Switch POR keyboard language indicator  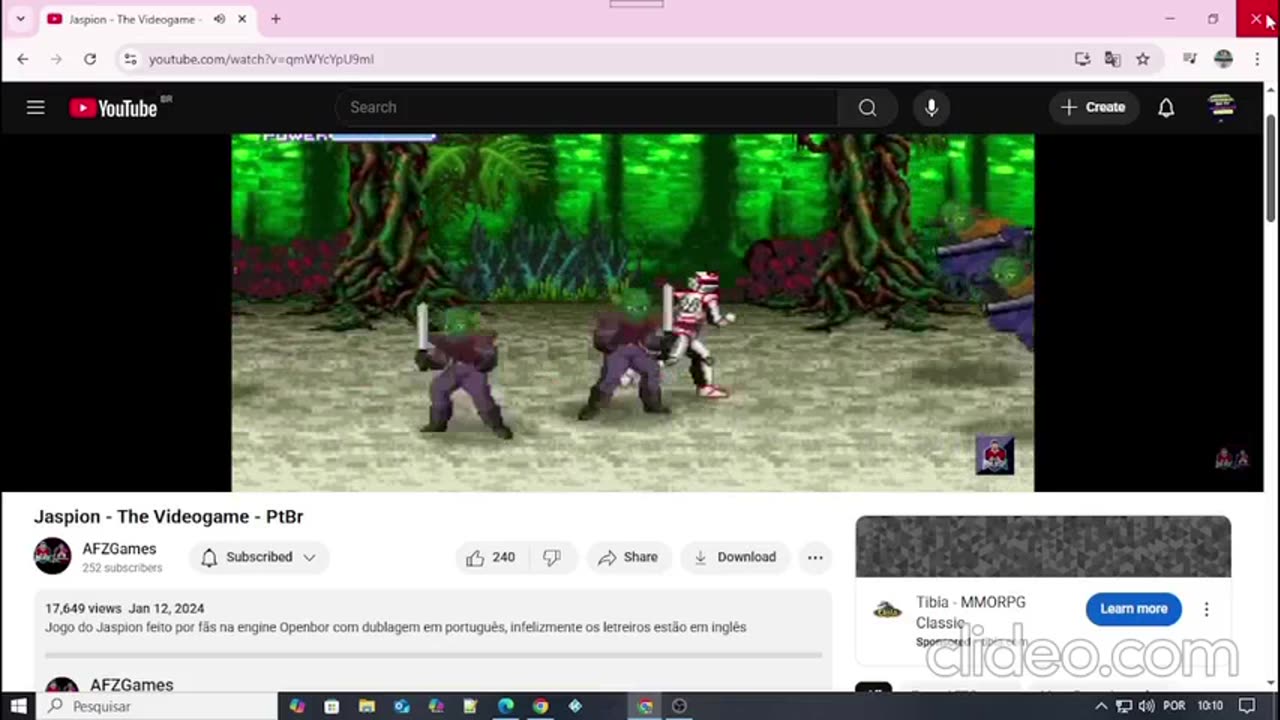pos(1174,706)
